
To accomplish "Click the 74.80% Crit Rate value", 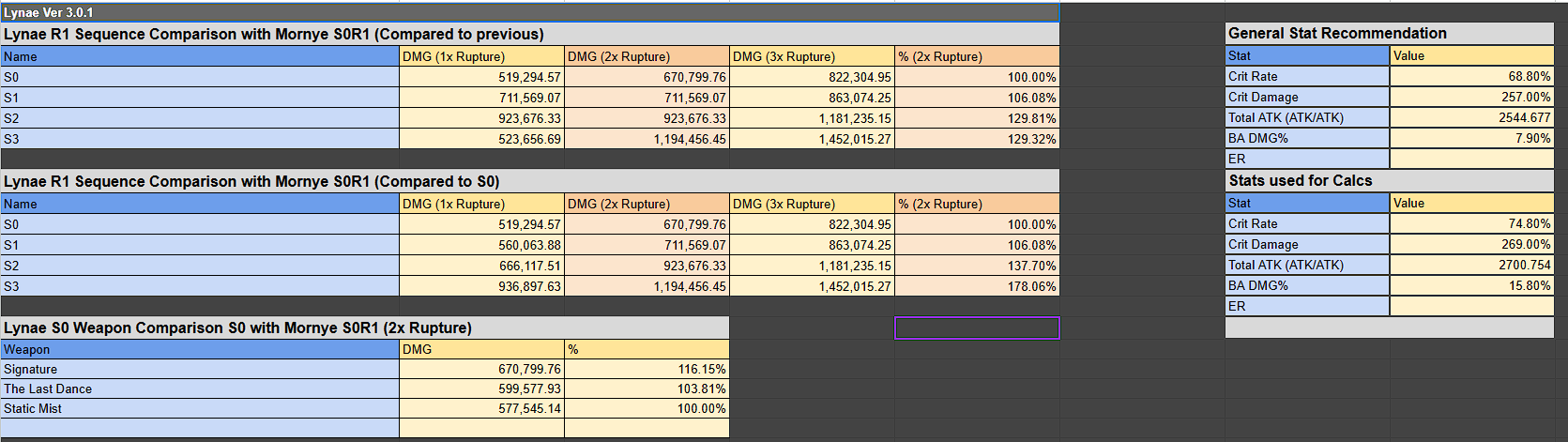I will tap(1471, 223).
